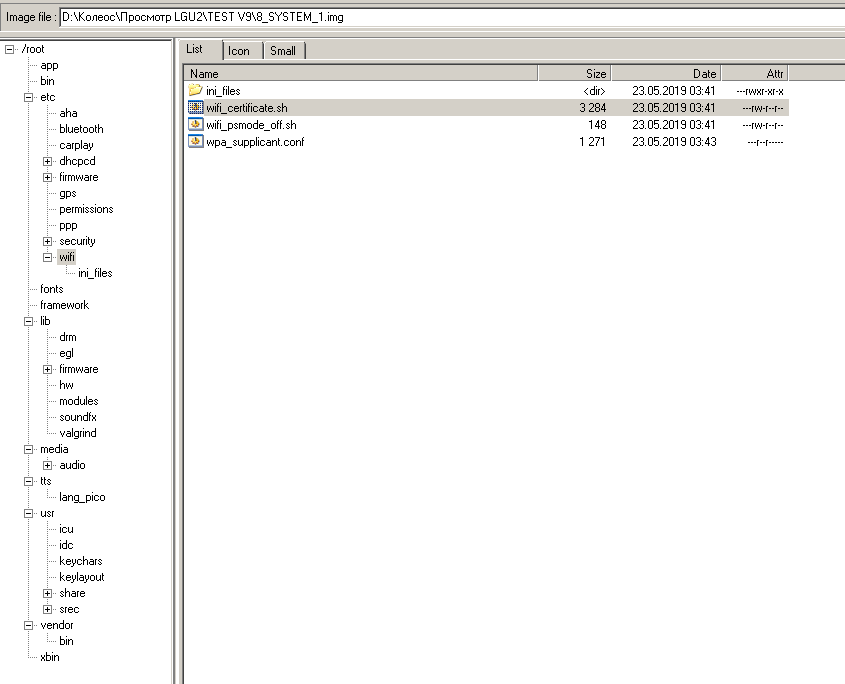The height and width of the screenshot is (684, 845).
Task: Expand the dhcpcd folder node
Action: [x=47, y=161]
